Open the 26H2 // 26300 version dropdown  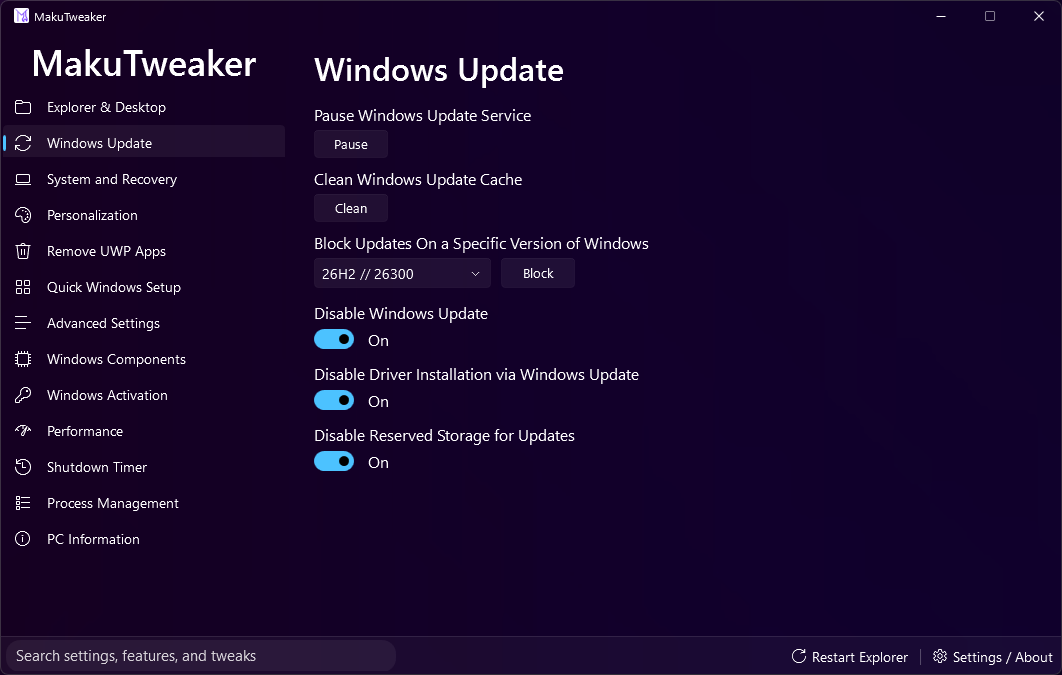click(x=402, y=274)
